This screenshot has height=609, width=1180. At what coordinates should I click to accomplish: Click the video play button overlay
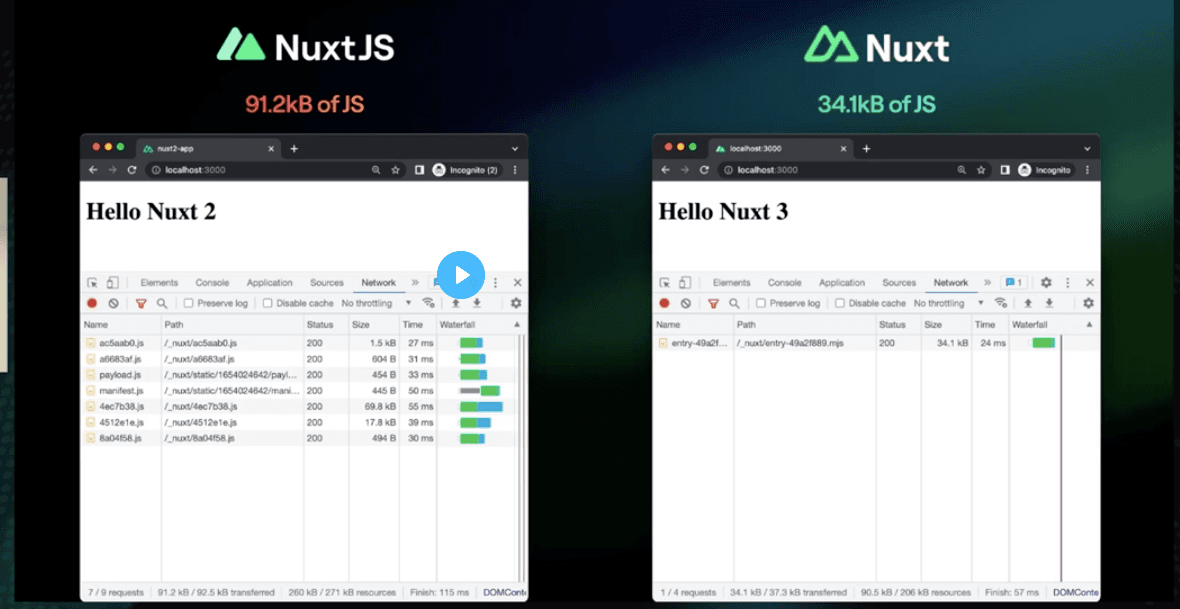pyautogui.click(x=461, y=275)
